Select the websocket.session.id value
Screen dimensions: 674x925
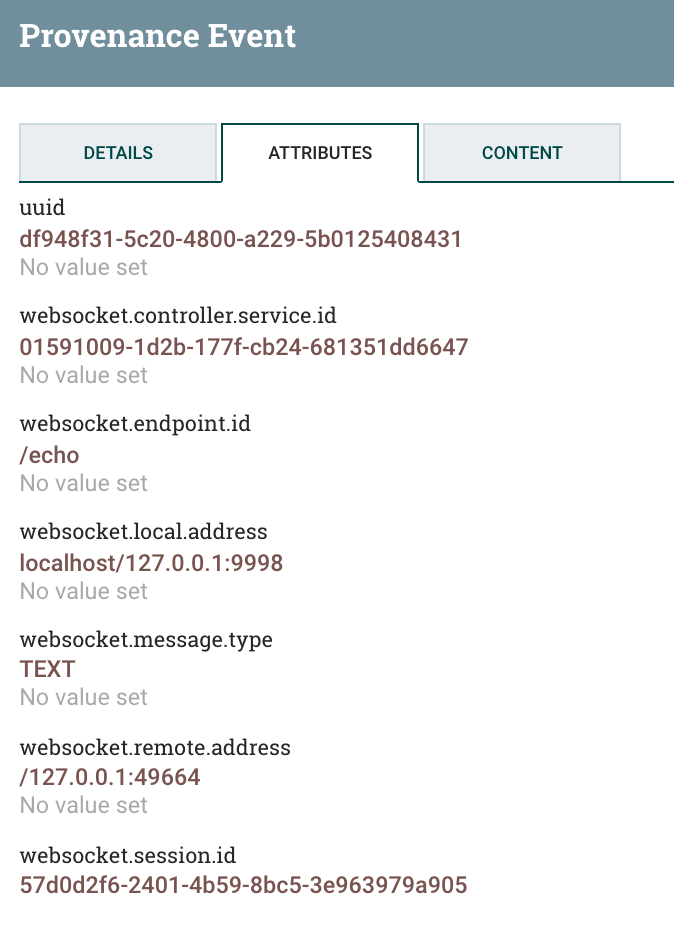click(x=243, y=885)
